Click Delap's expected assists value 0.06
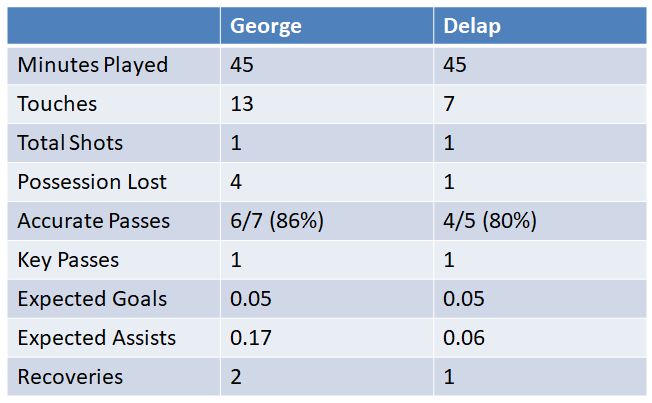Image resolution: width=652 pixels, height=403 pixels. (464, 338)
